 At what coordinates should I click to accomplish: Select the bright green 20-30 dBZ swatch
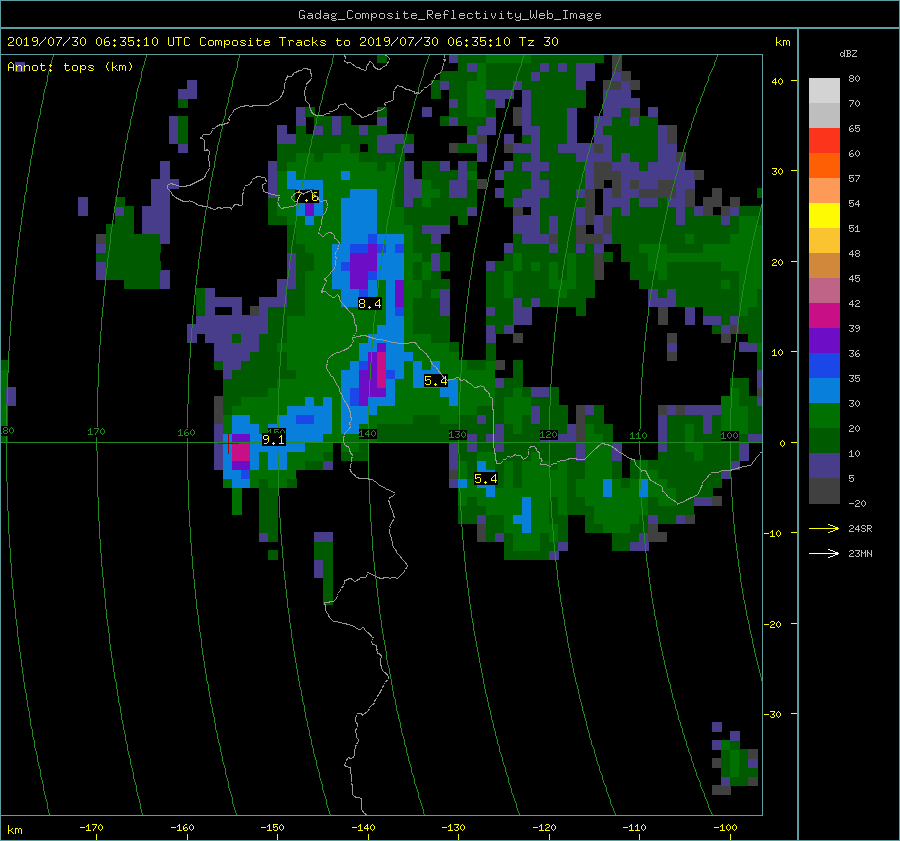[824, 415]
